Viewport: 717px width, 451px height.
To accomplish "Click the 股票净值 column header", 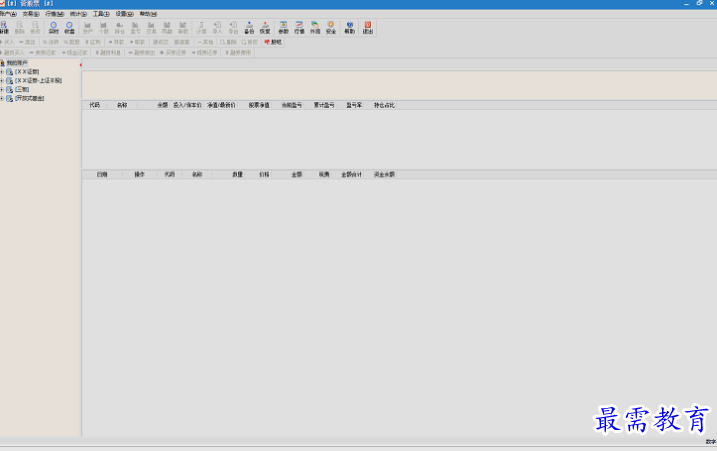I will point(259,105).
